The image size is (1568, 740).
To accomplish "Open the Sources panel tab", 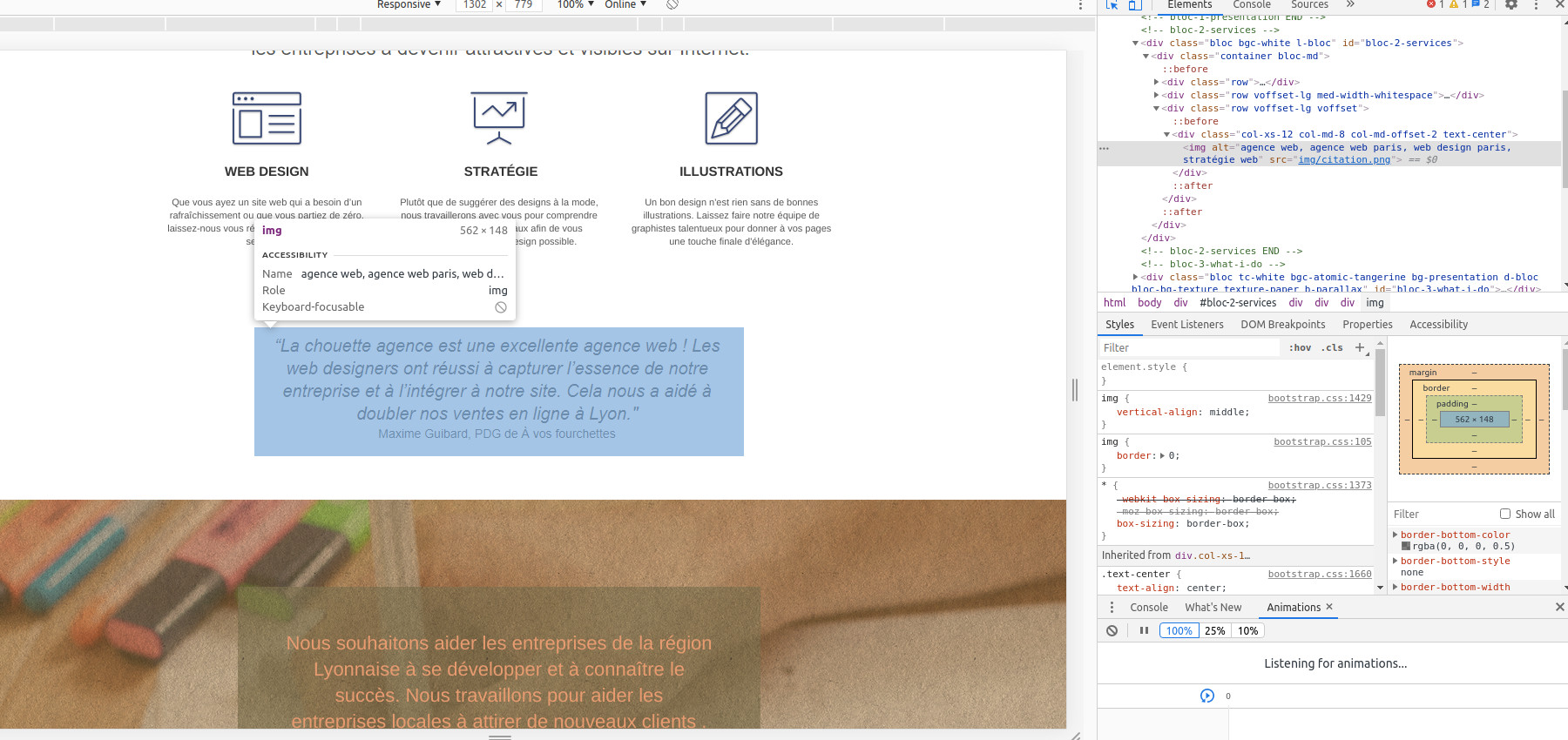I will coord(1309,4).
